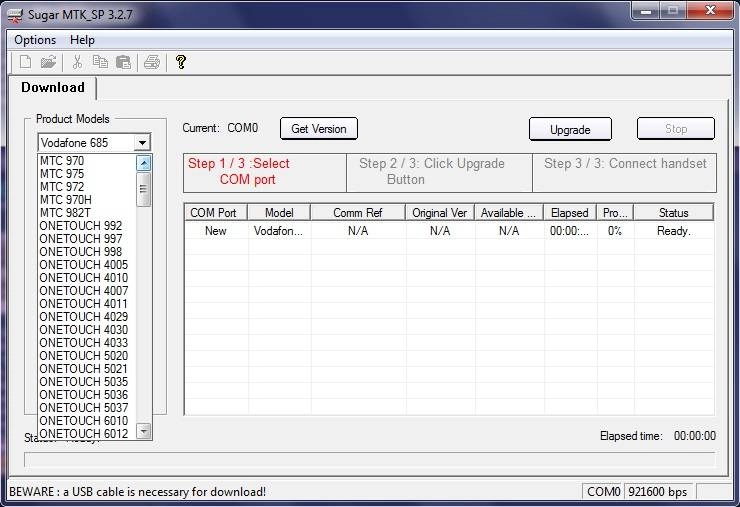Click the Original Ver column header

click(440, 212)
